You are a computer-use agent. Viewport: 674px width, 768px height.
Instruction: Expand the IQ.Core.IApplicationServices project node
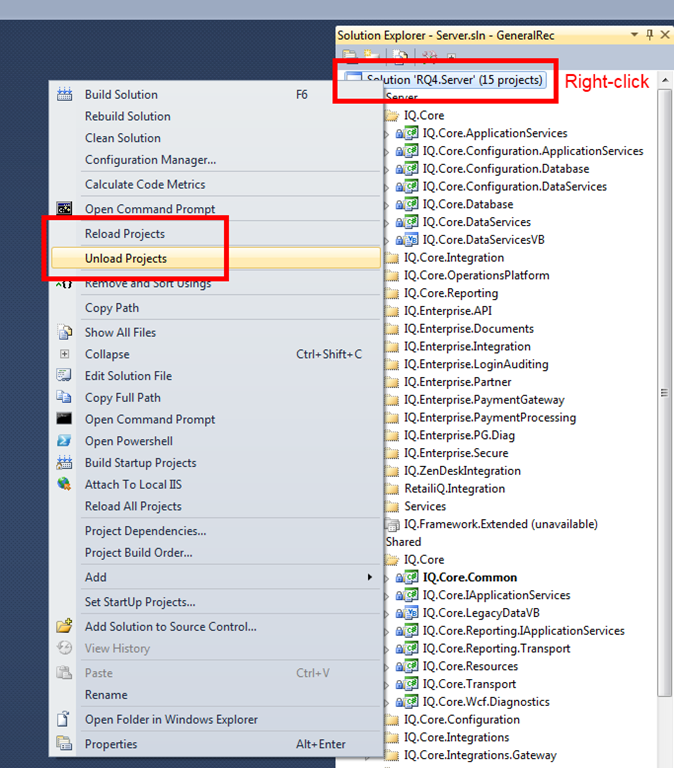click(x=386, y=596)
